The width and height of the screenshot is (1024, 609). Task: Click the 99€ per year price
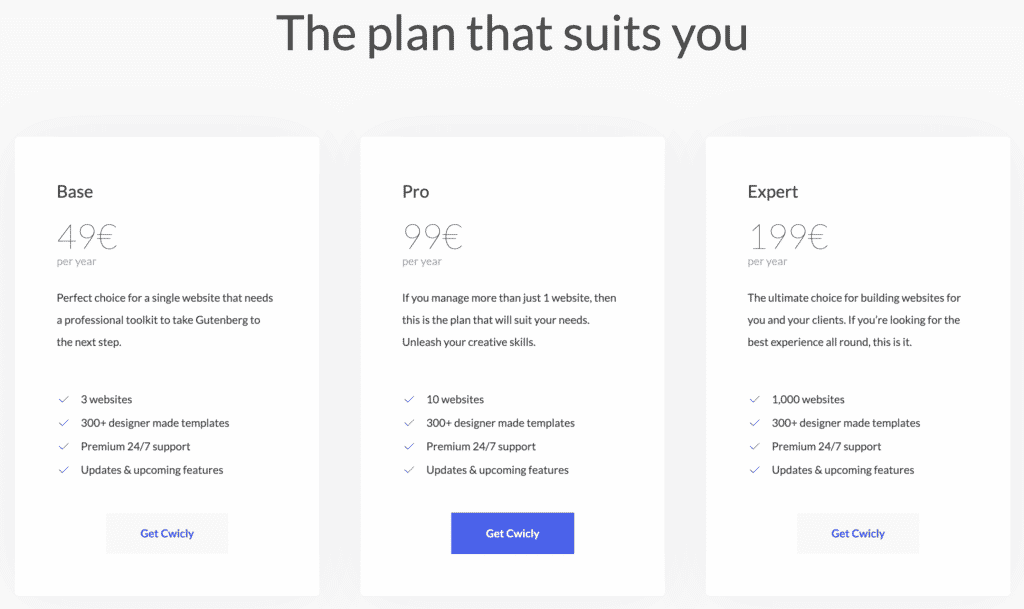click(x=432, y=236)
